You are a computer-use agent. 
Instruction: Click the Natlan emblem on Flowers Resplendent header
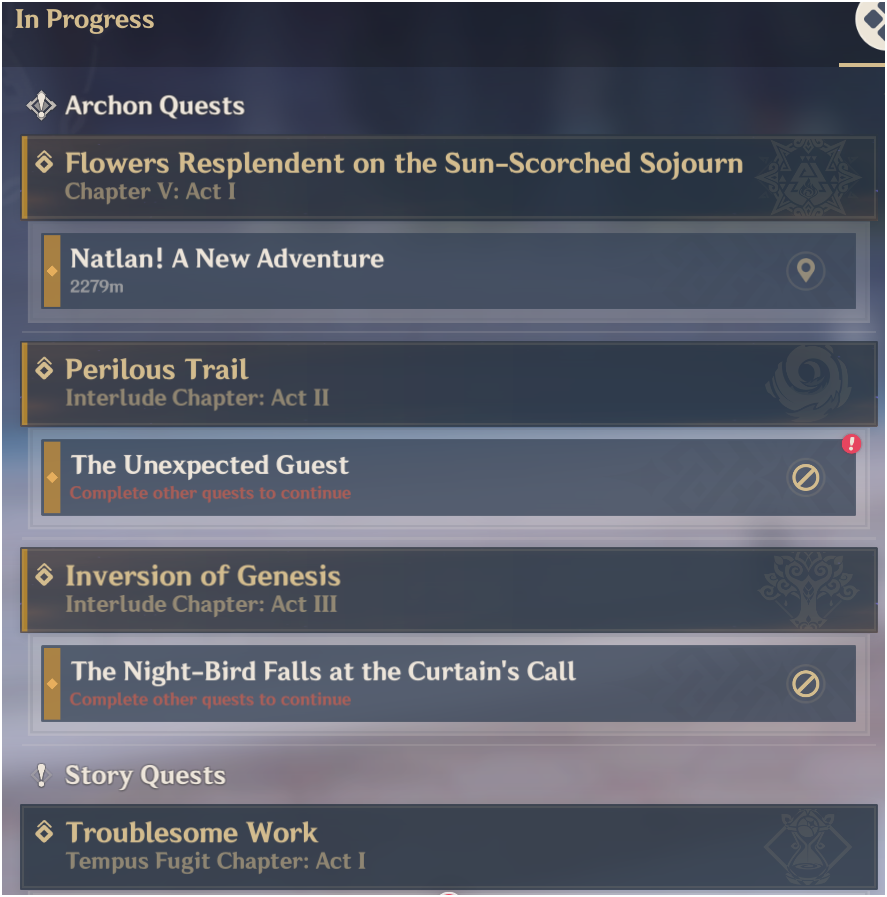pos(807,177)
